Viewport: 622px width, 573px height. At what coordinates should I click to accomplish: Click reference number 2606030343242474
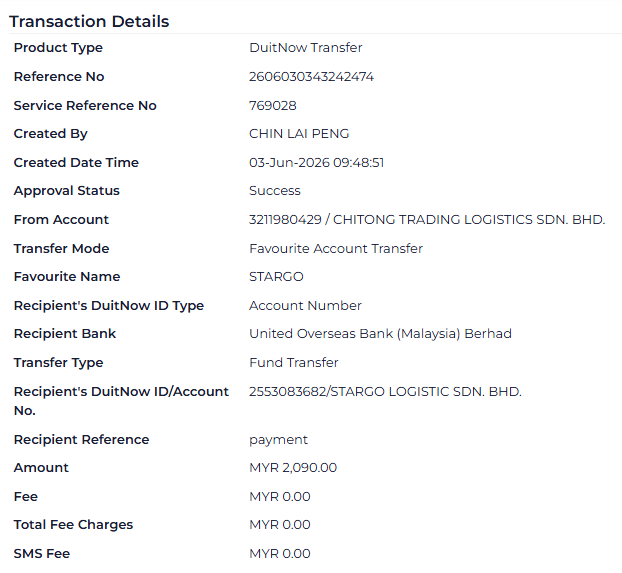[311, 77]
